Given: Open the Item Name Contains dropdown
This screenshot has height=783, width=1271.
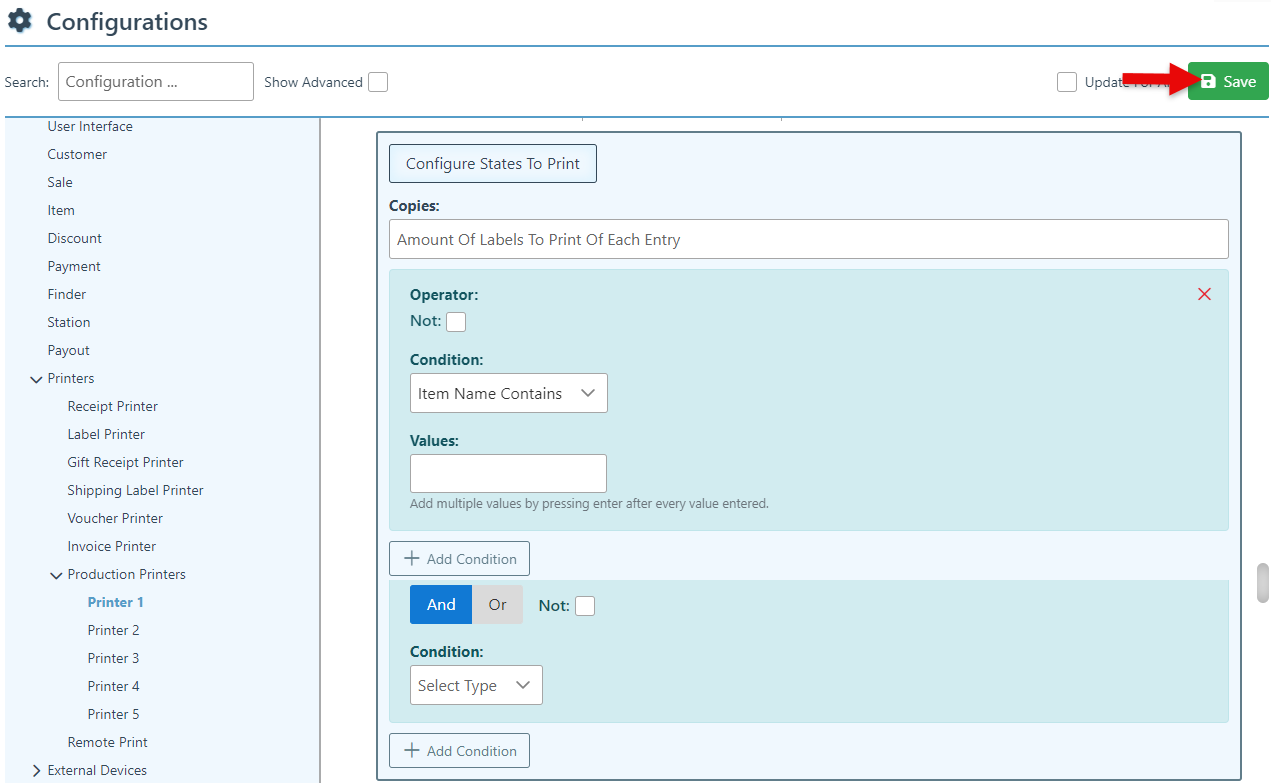Looking at the screenshot, I should [508, 394].
